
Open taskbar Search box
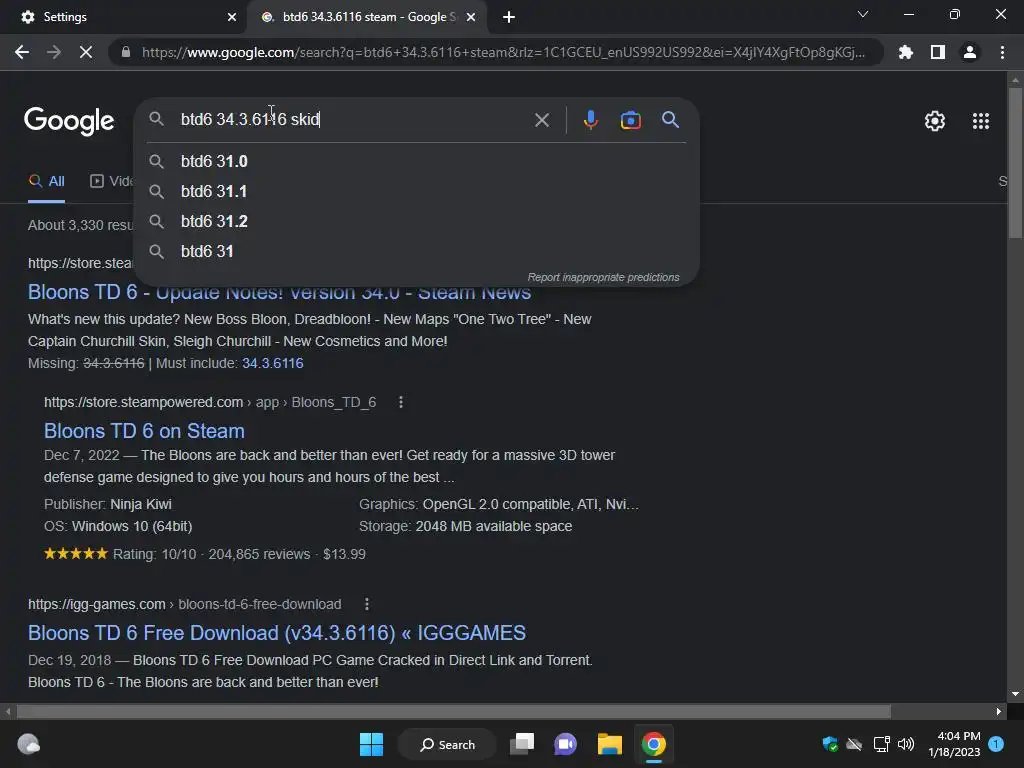tap(447, 744)
